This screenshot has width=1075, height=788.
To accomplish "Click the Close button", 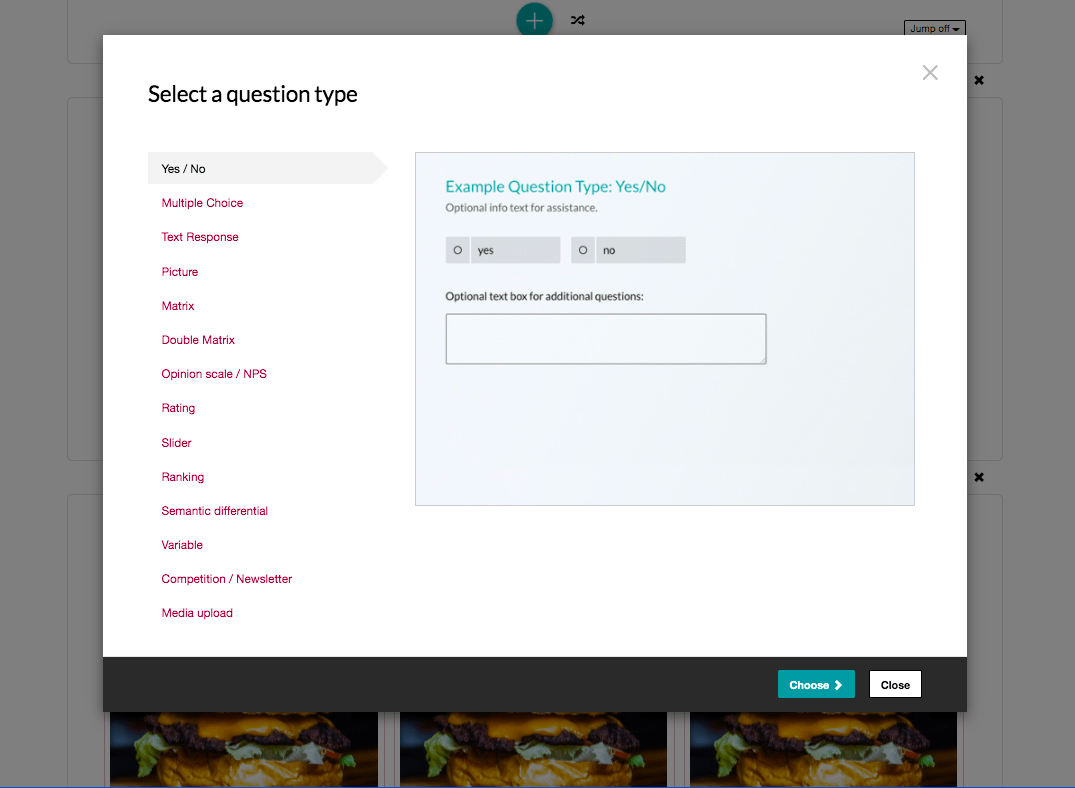I will 895,684.
